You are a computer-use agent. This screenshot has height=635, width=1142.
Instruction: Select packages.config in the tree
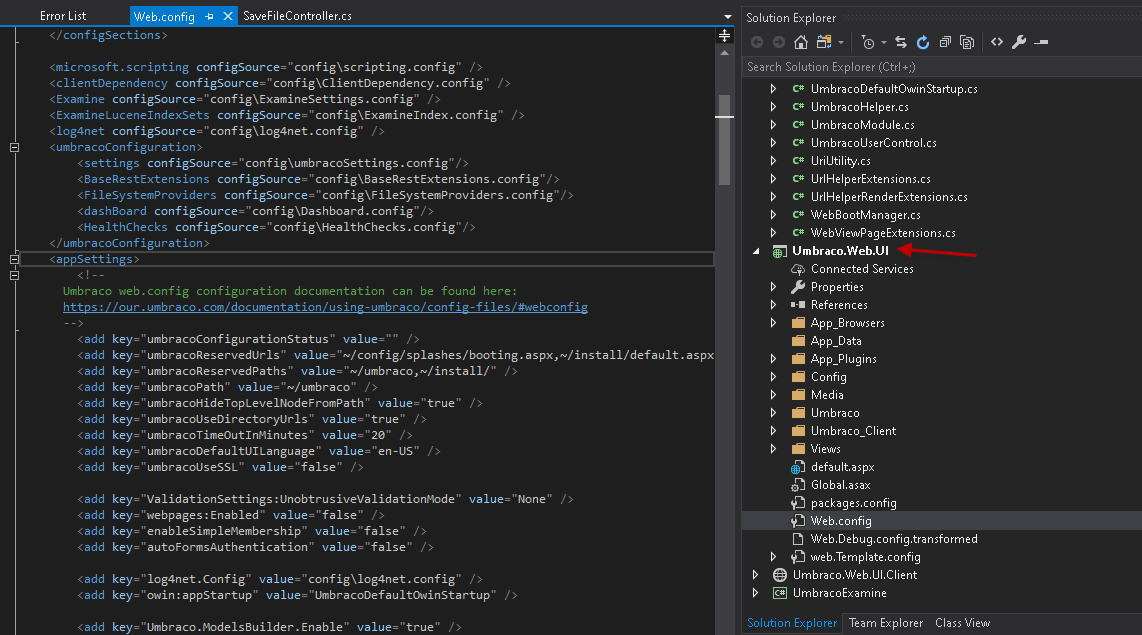point(854,503)
